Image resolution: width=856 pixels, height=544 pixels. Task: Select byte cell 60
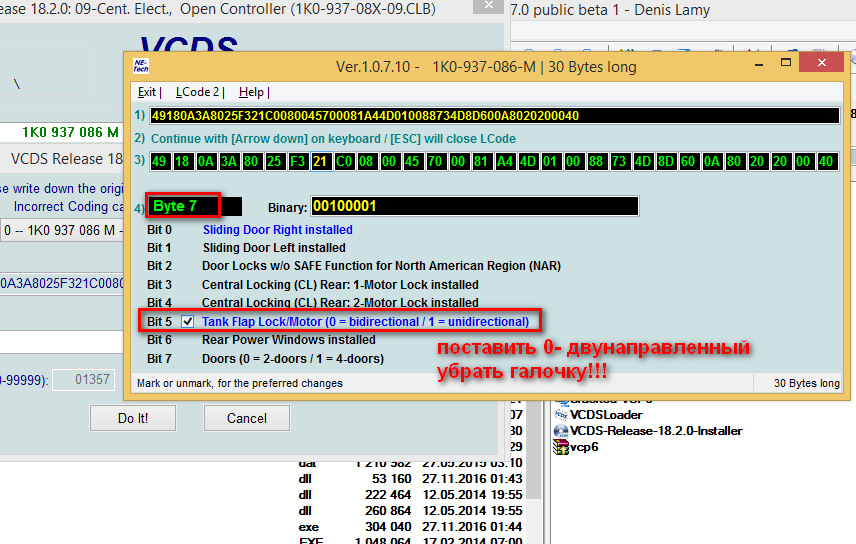[688, 162]
